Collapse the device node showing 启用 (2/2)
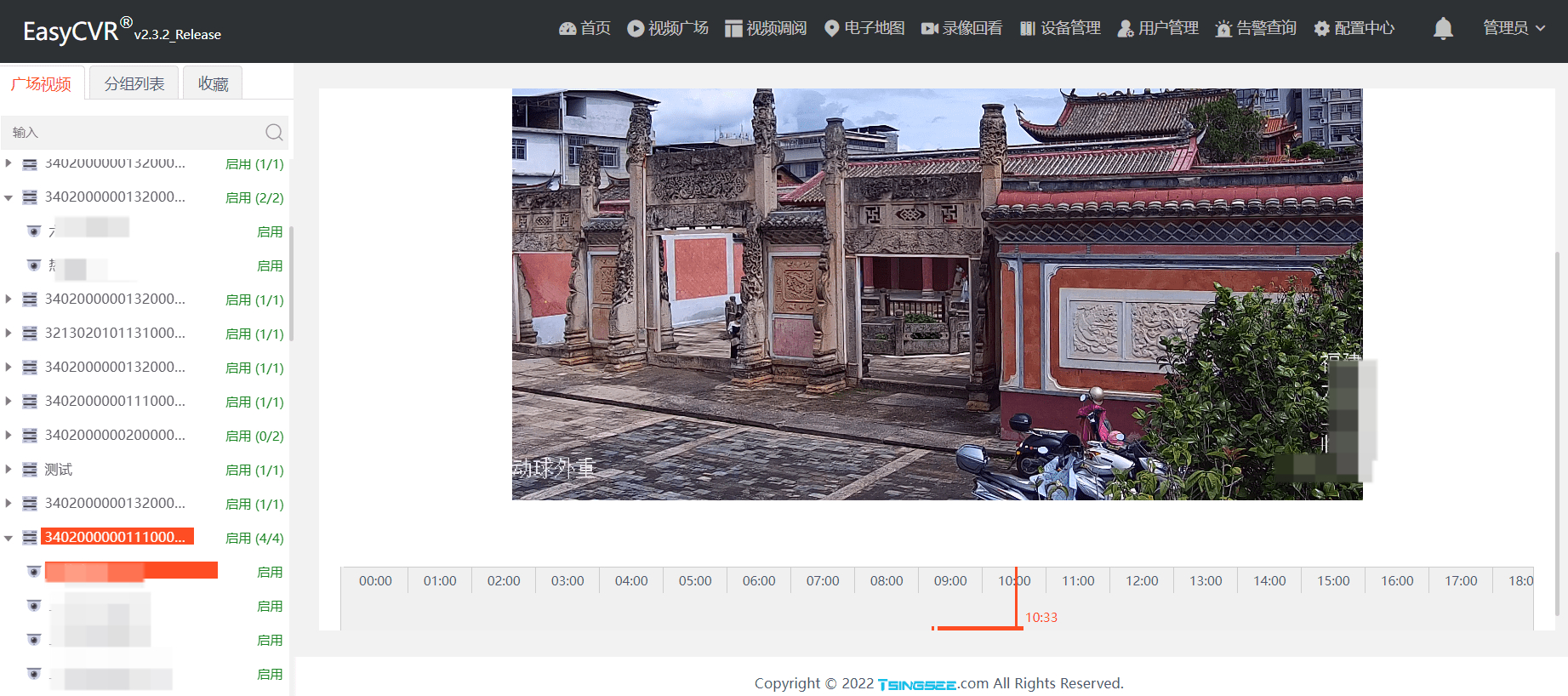 tap(9, 197)
